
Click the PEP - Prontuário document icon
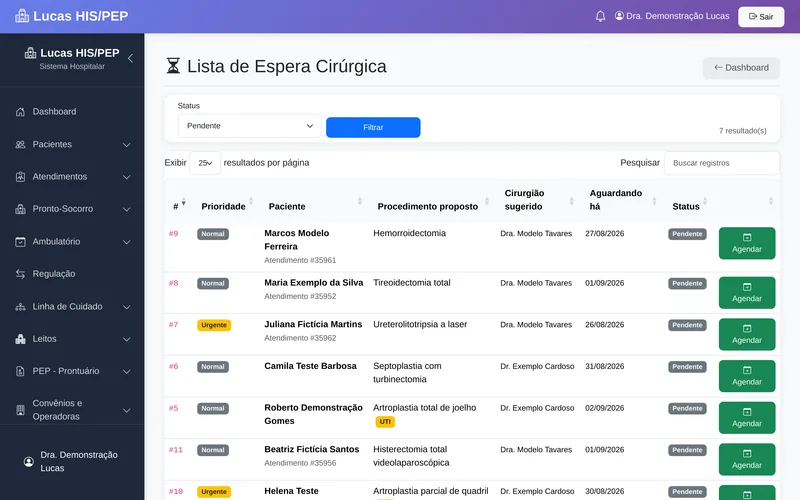[x=20, y=371]
